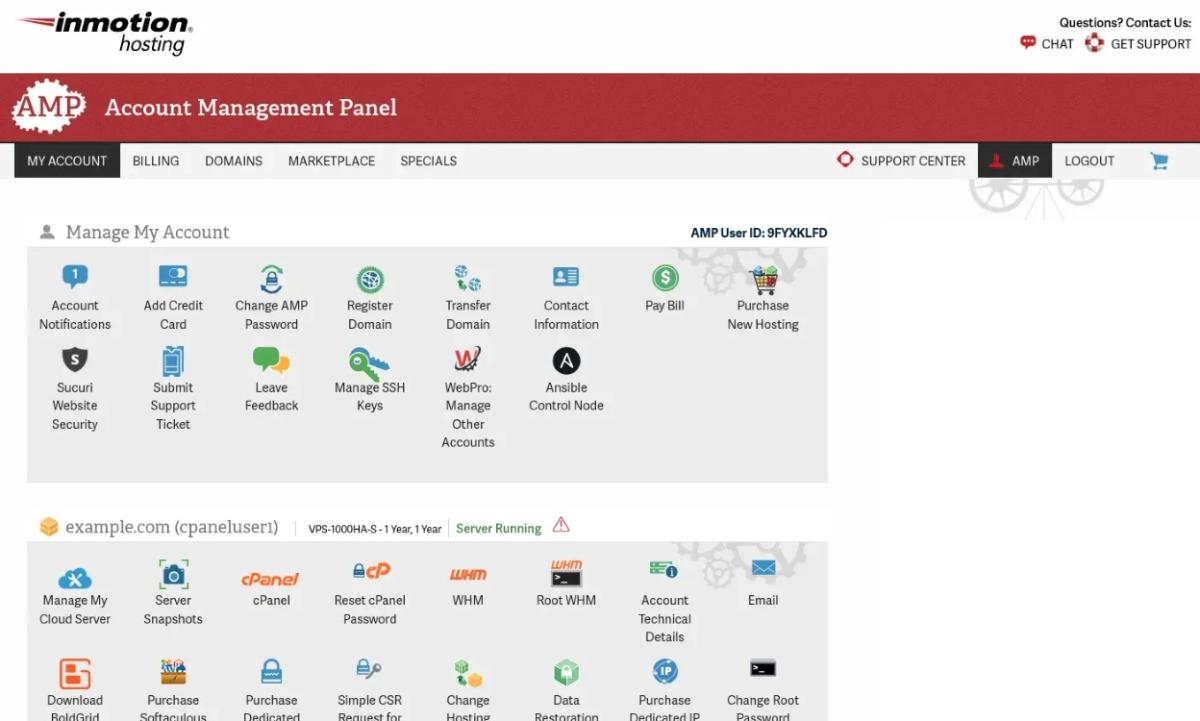Open Purchase New Hosting cart icon
The height and width of the screenshot is (721, 1200).
pos(763,279)
